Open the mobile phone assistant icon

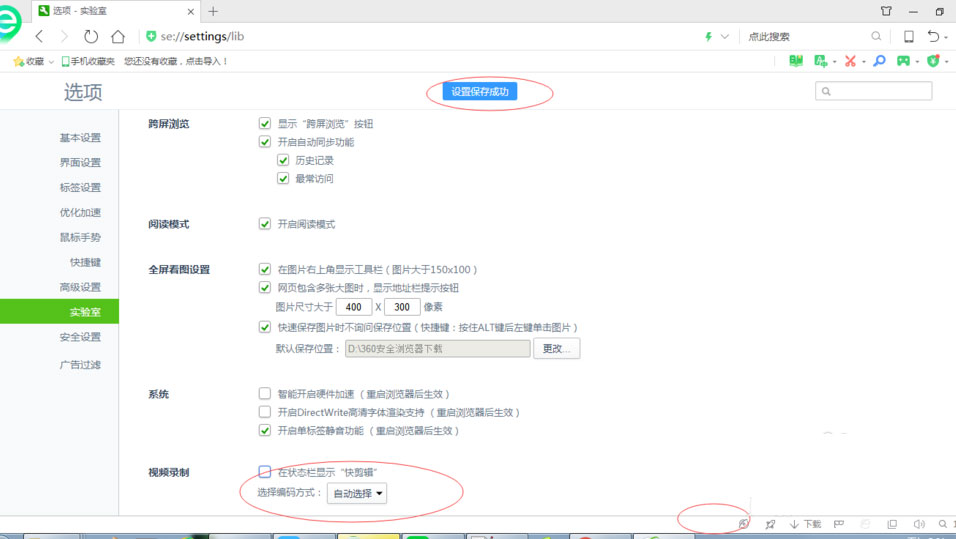point(908,37)
